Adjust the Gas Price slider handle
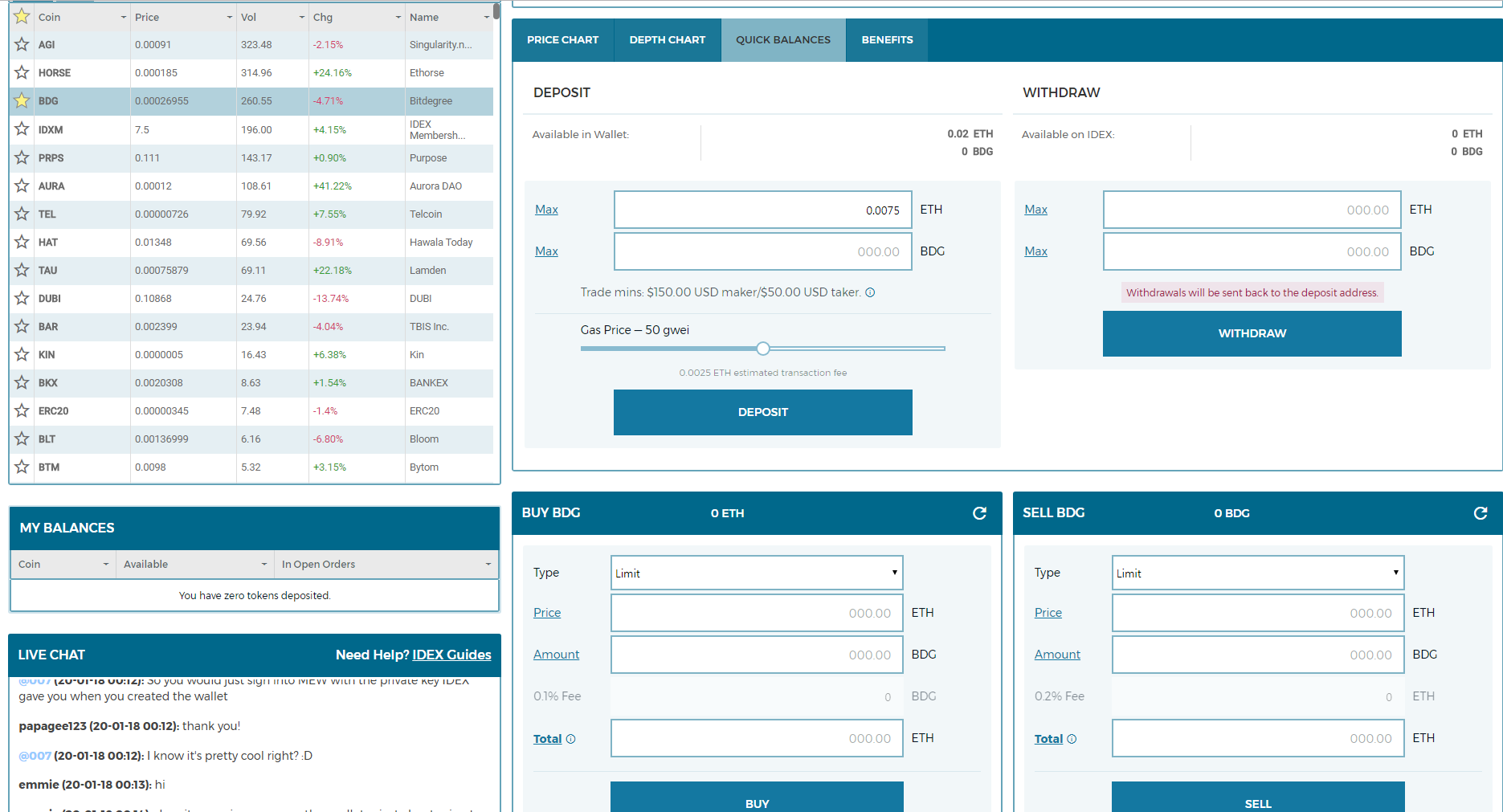1503x812 pixels. click(x=763, y=349)
